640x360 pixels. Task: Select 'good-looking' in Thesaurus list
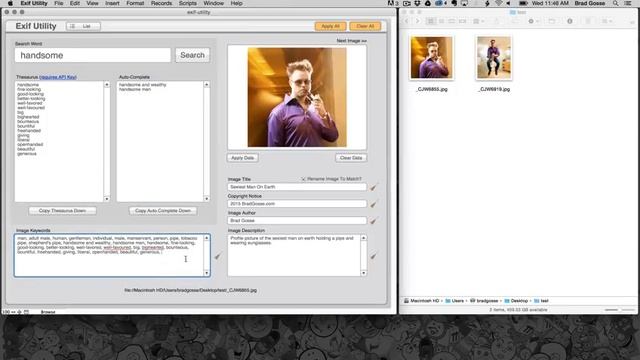[30, 94]
